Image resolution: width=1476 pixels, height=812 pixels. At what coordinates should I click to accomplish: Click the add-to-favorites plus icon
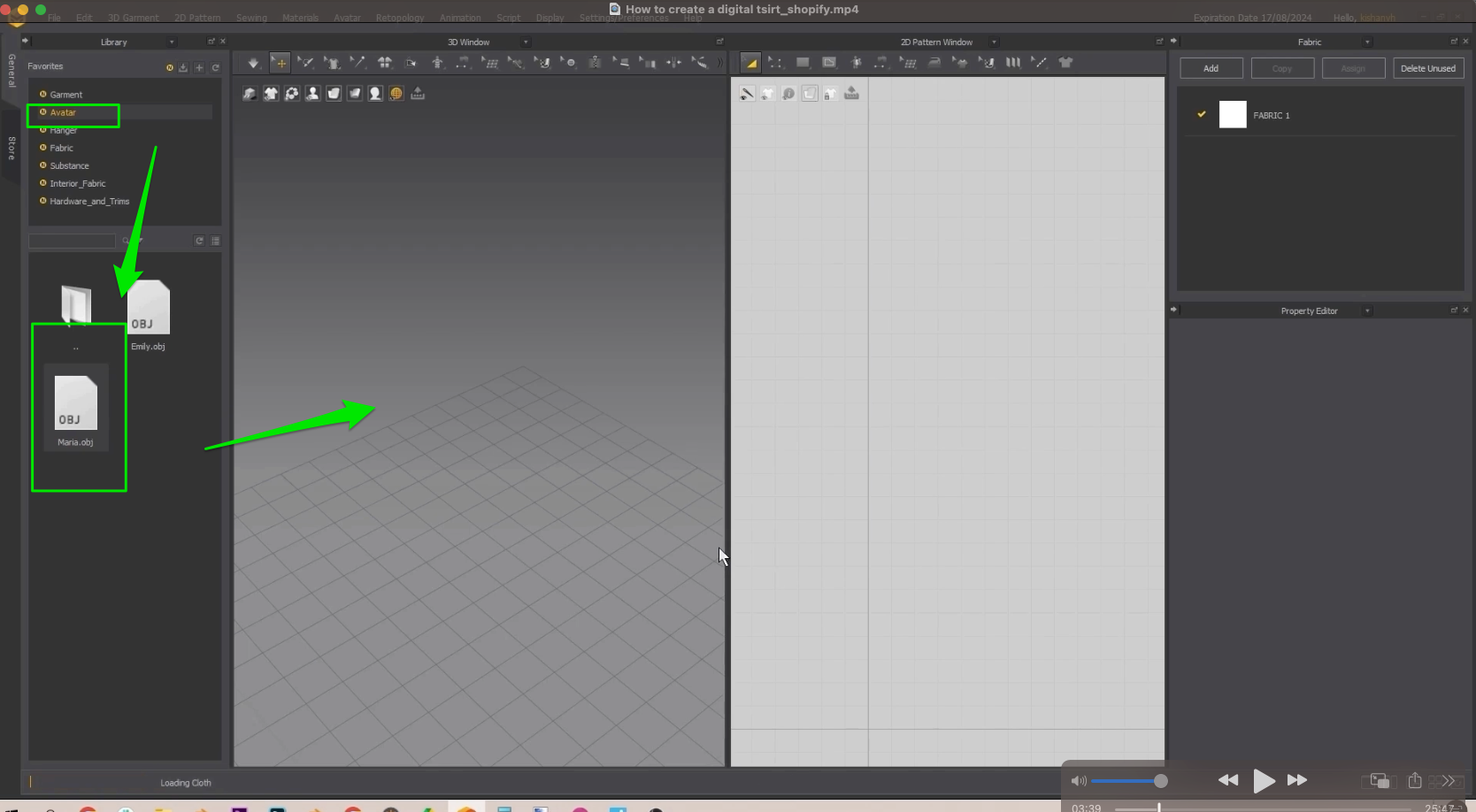[x=199, y=67]
